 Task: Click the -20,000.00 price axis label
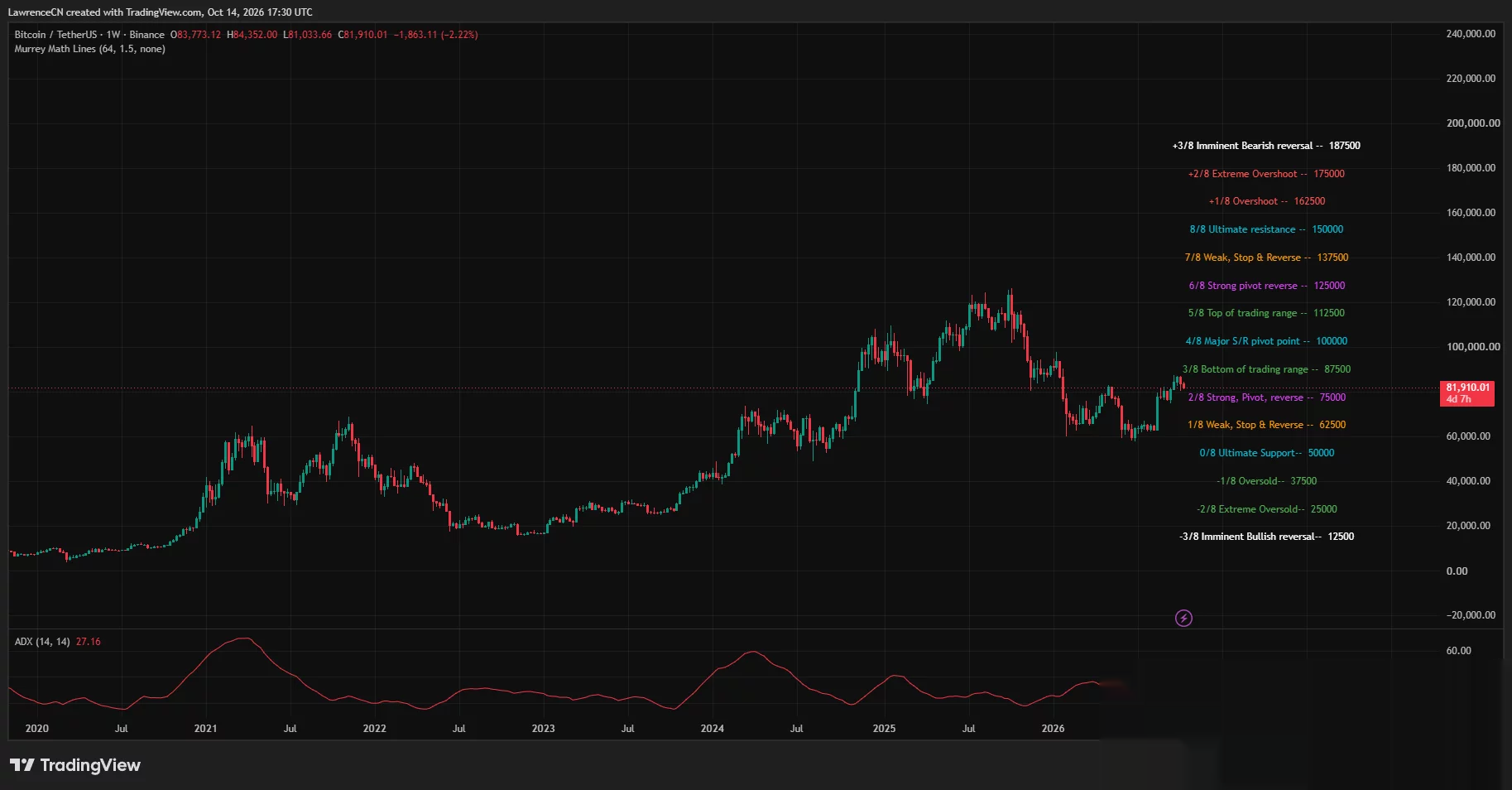tap(1471, 615)
